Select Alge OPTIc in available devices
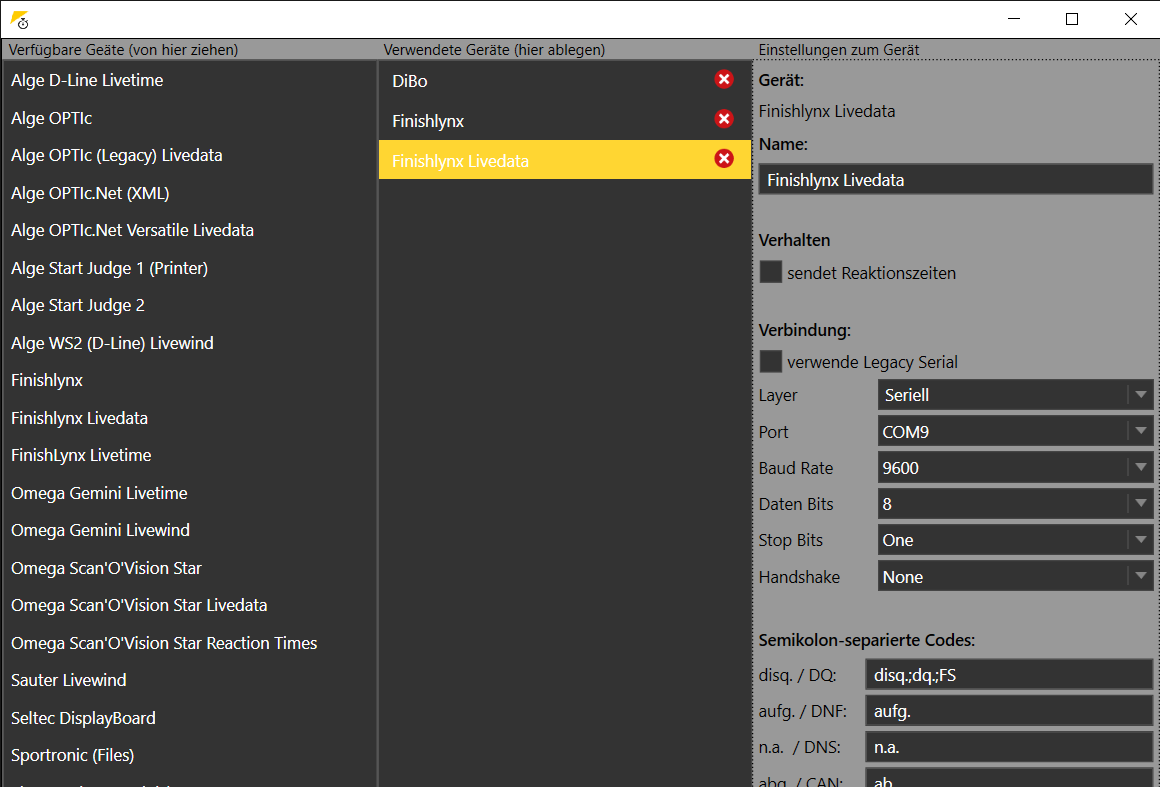 189,118
